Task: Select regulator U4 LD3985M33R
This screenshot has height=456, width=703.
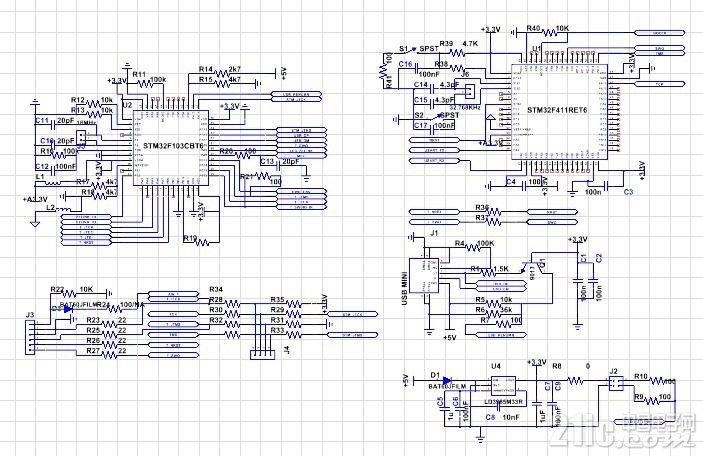Action: pos(503,385)
